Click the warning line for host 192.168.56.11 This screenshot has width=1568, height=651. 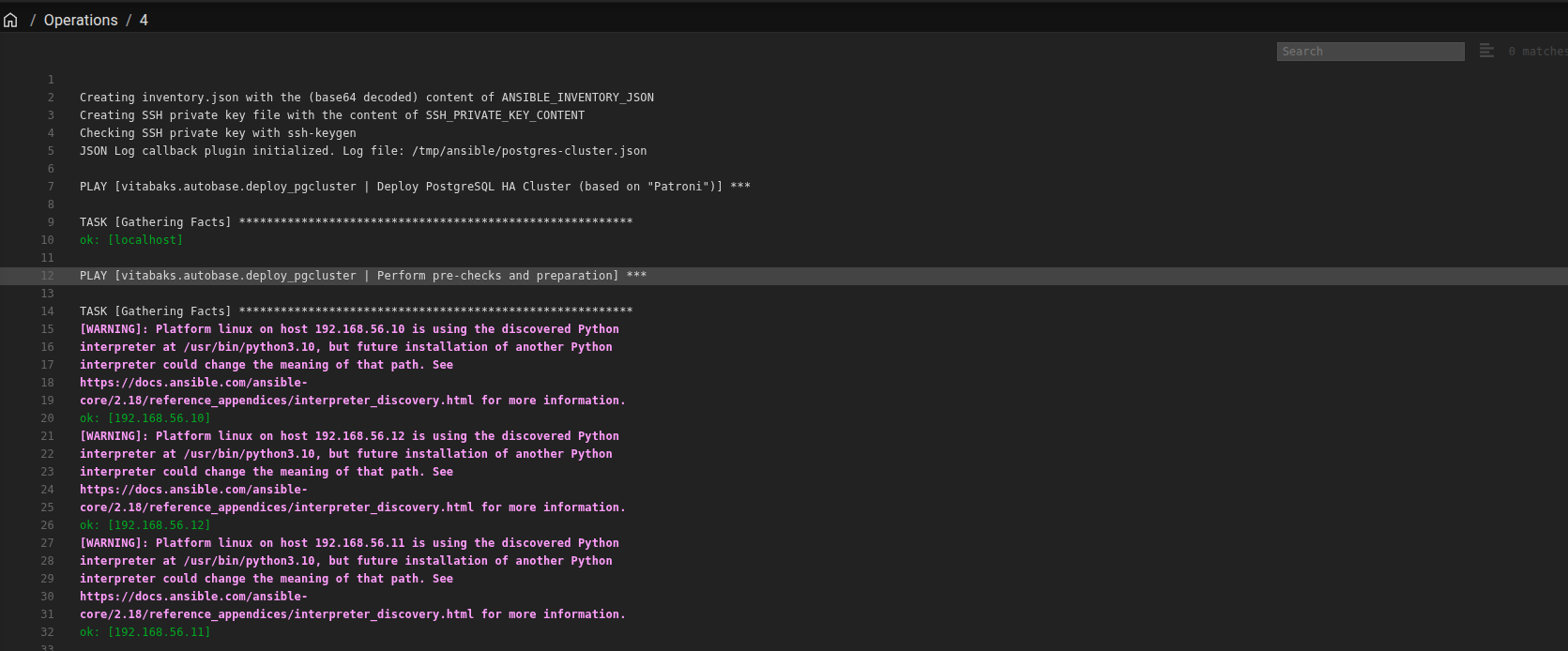[349, 543]
